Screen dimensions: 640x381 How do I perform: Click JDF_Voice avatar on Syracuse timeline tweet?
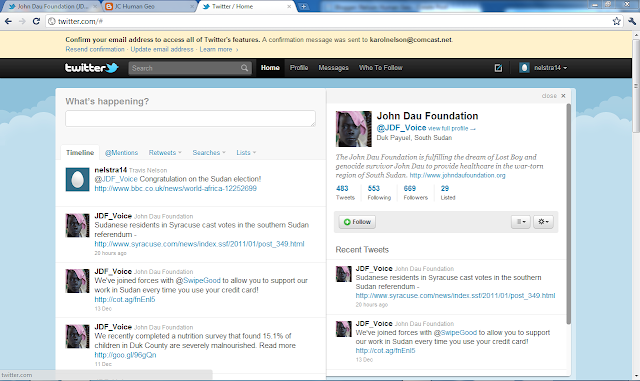pyautogui.click(x=78, y=225)
